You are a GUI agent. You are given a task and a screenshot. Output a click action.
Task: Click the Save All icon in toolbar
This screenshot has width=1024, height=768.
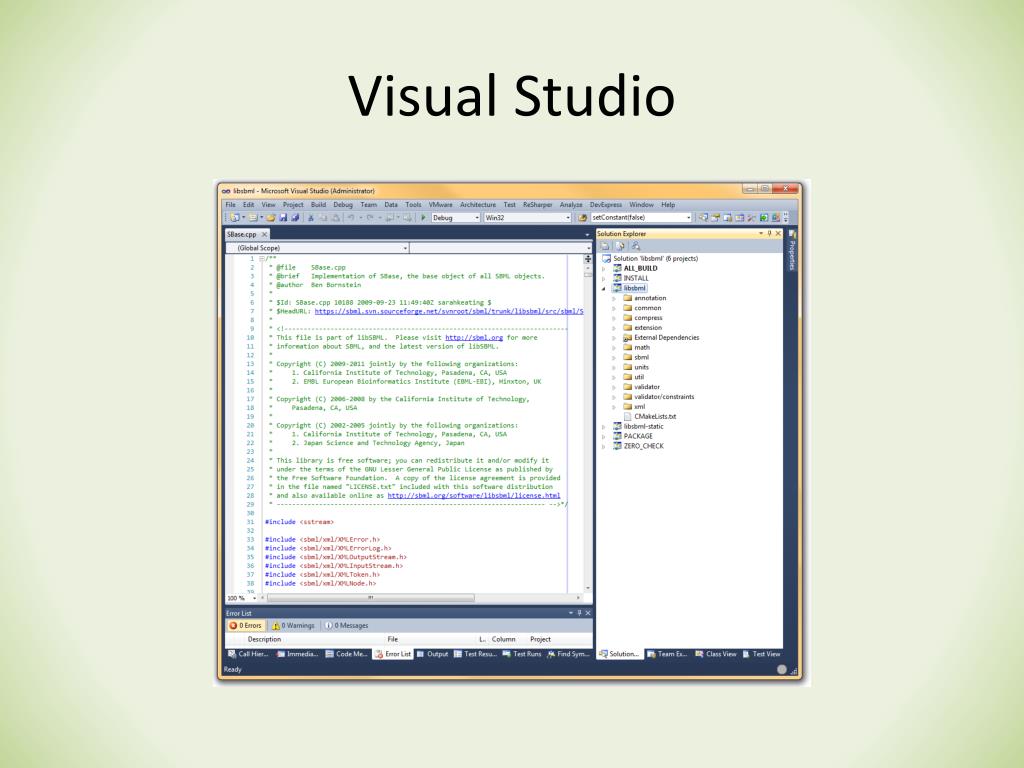coord(295,217)
